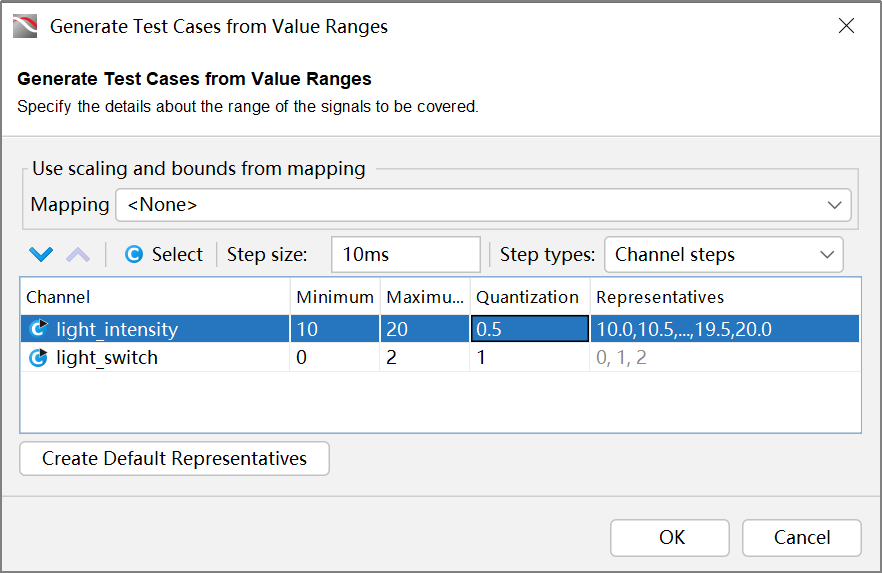This screenshot has width=882, height=573.
Task: Click the Maximum cell of light_switch
Action: click(424, 357)
